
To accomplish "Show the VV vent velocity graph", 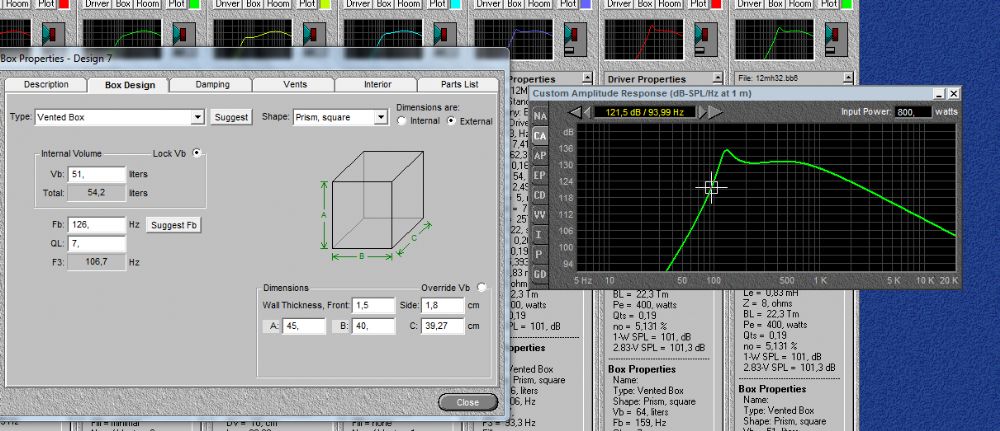I will tap(540, 214).
